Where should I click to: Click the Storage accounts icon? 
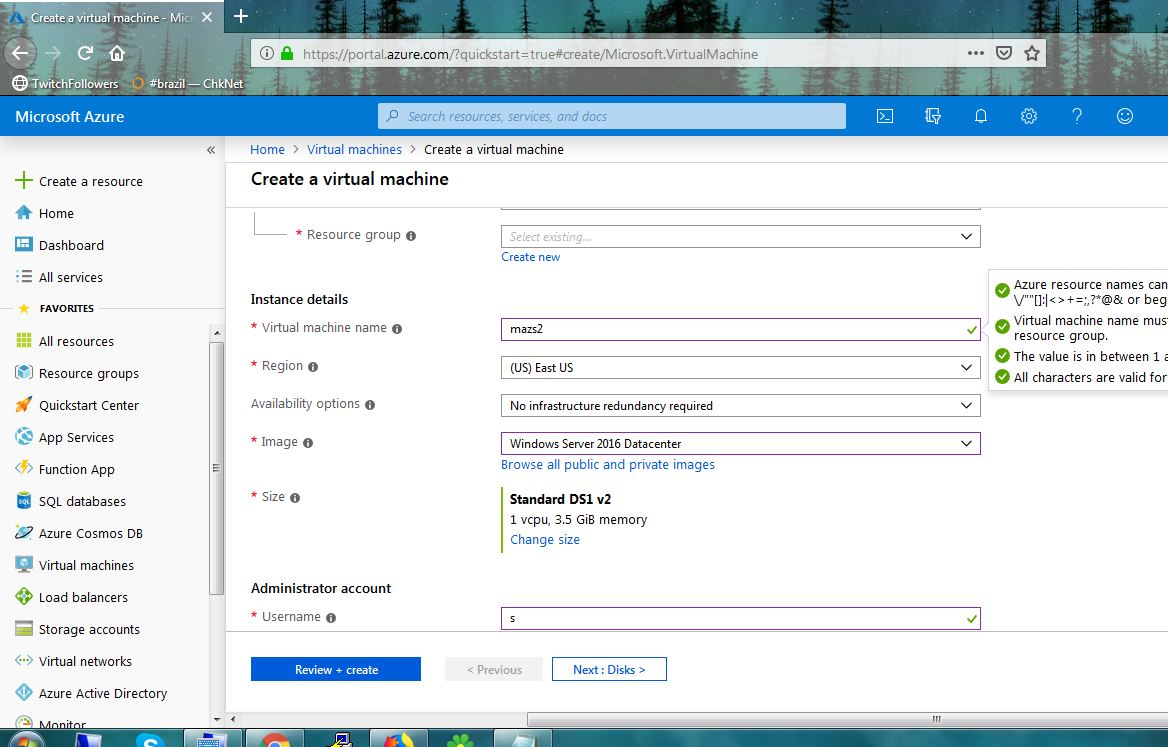click(24, 629)
